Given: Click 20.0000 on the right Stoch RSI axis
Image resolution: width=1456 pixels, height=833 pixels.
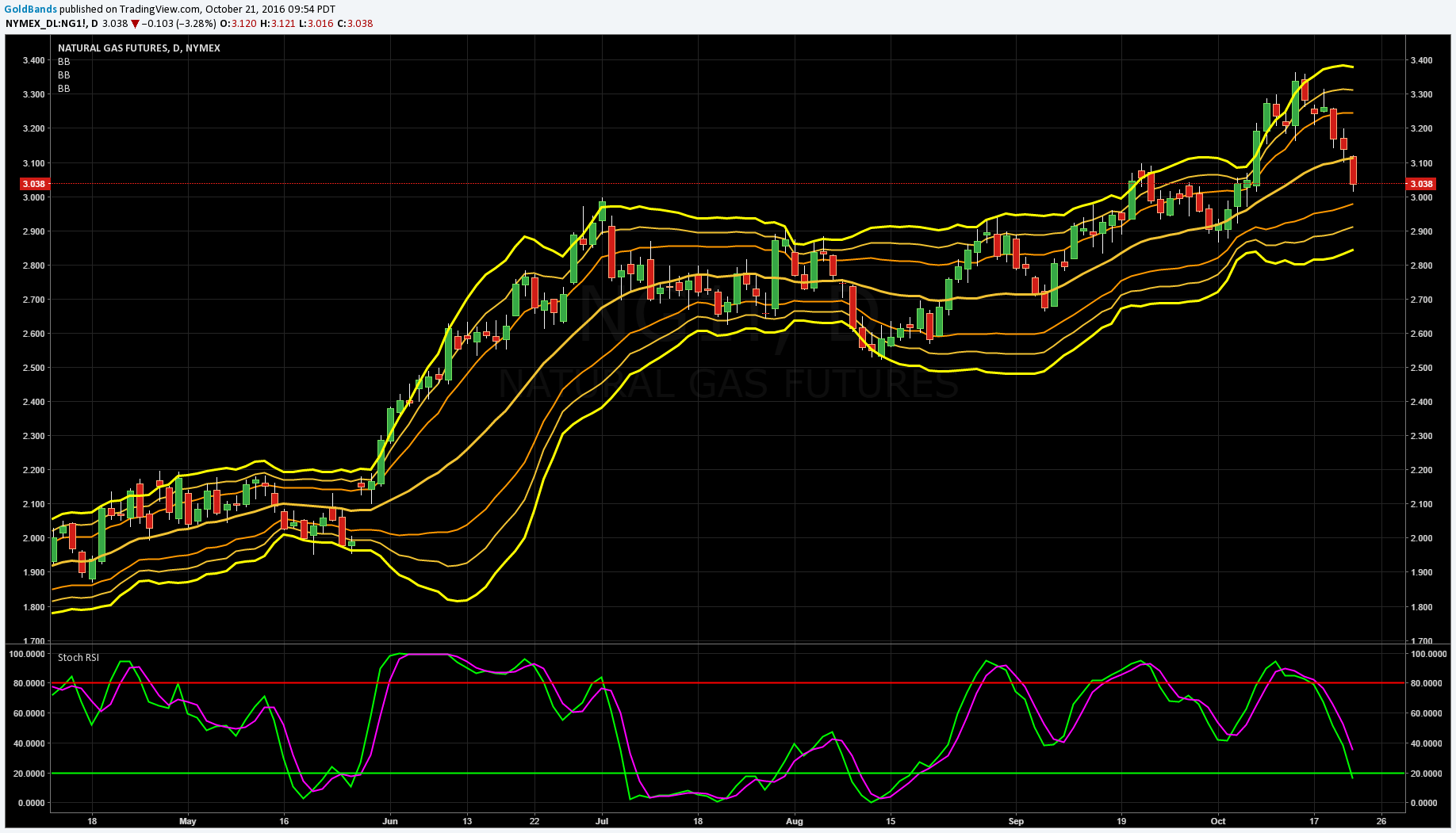Looking at the screenshot, I should click(1427, 774).
